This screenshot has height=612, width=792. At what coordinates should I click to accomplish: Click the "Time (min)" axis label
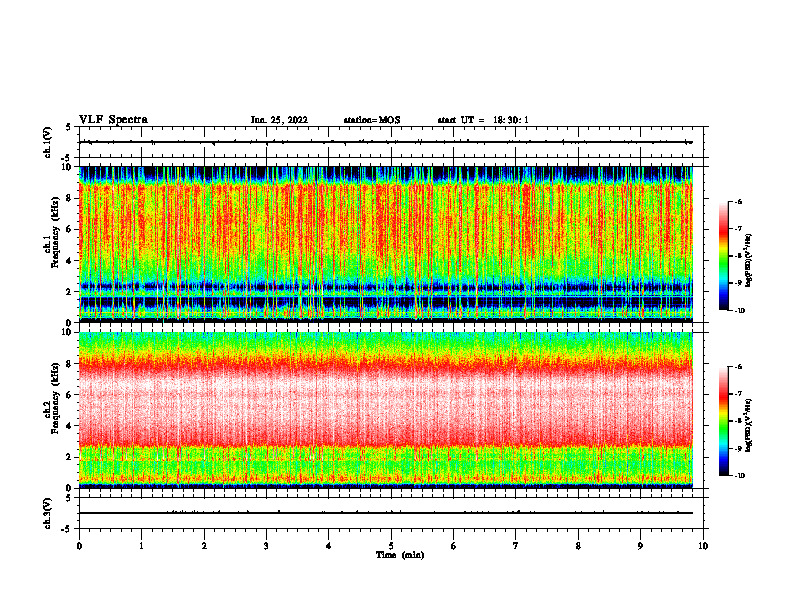(x=400, y=555)
